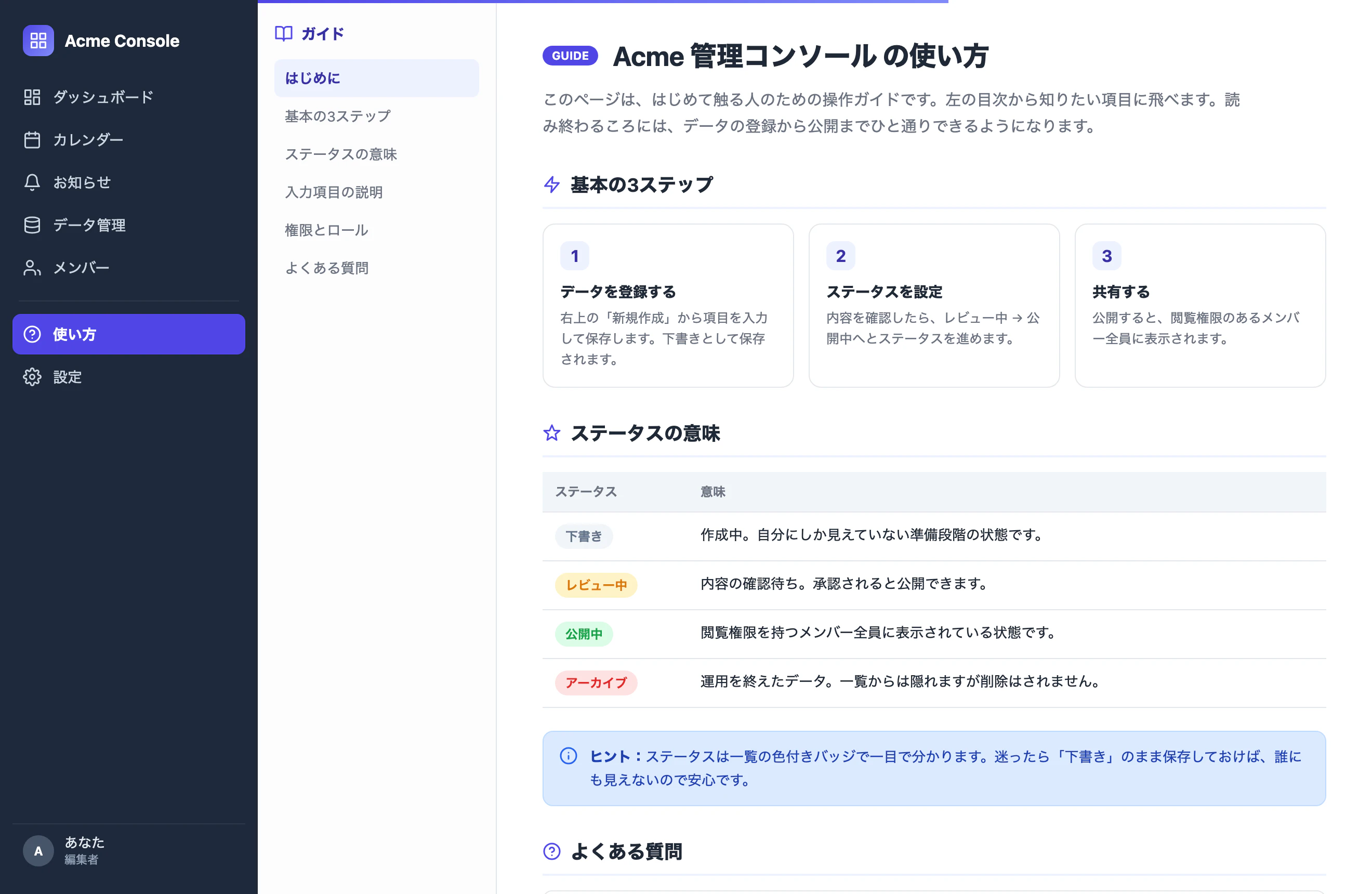Open 設定 in the sidebar
This screenshot has height=894, width=1372.
click(128, 377)
